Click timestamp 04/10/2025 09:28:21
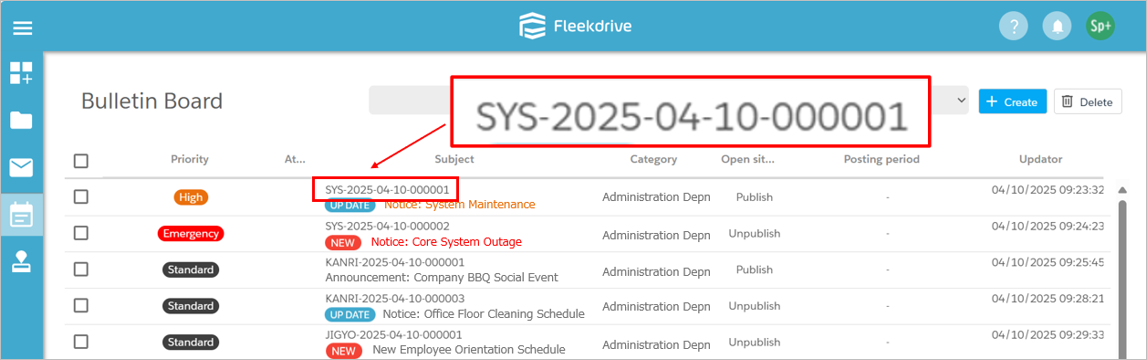 1048,299
